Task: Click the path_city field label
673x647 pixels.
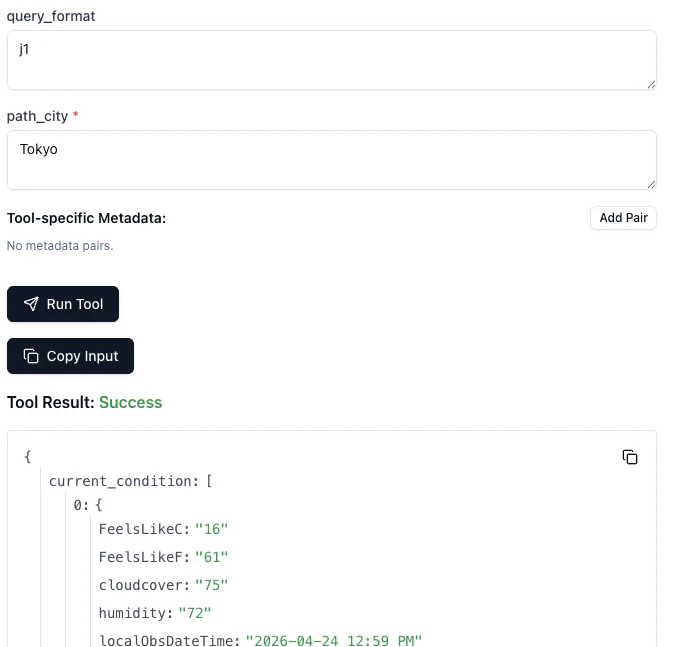Action: click(x=37, y=116)
